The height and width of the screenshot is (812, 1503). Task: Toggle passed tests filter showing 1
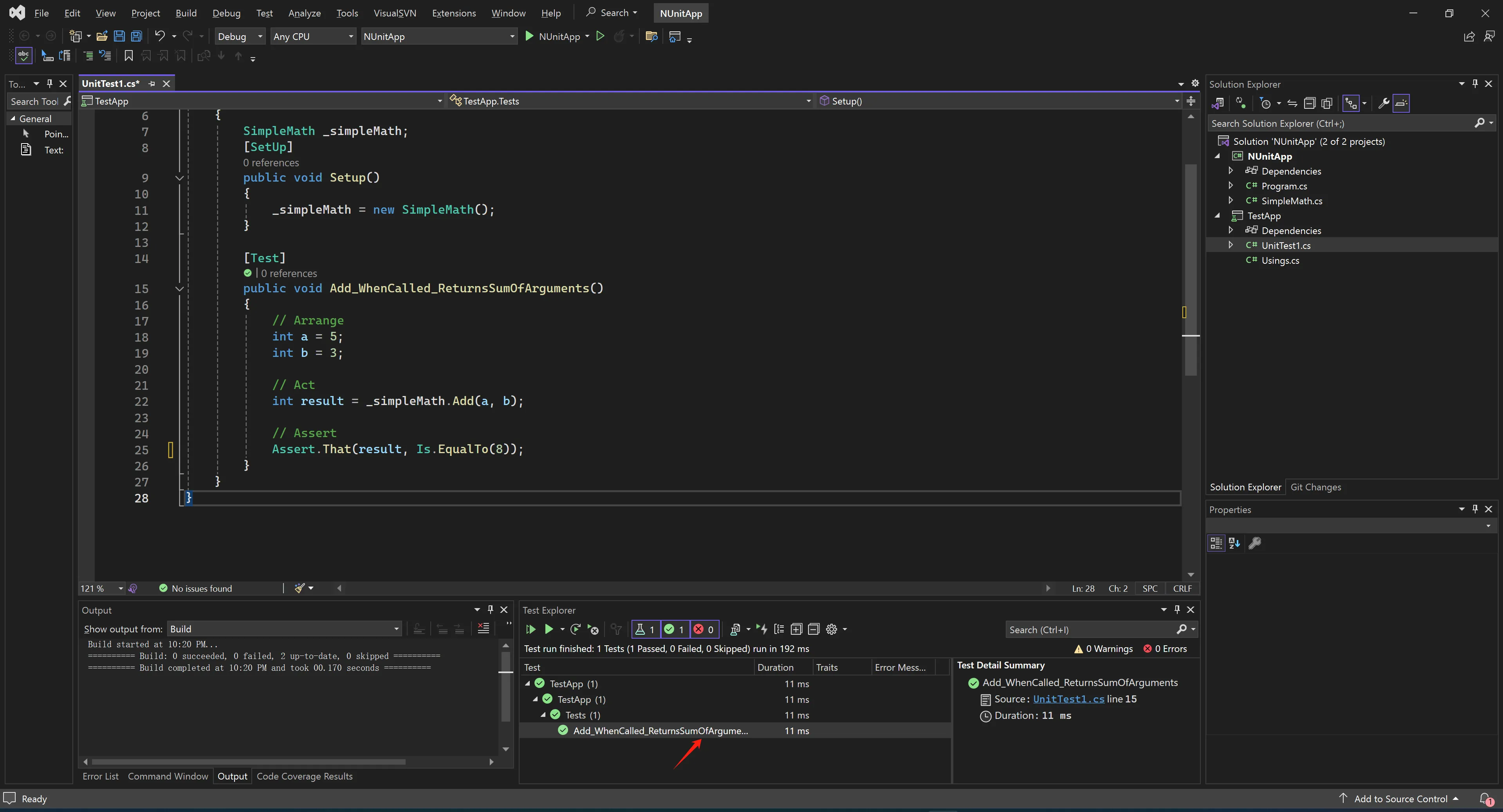[675, 629]
